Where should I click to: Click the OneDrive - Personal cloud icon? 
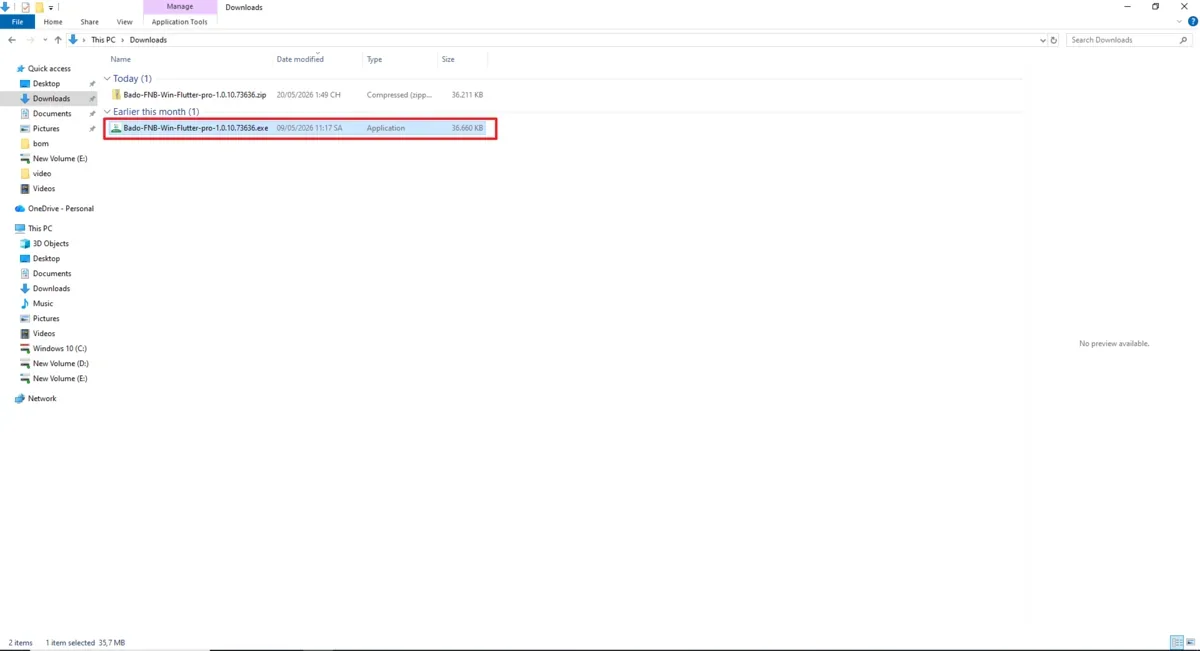point(20,208)
